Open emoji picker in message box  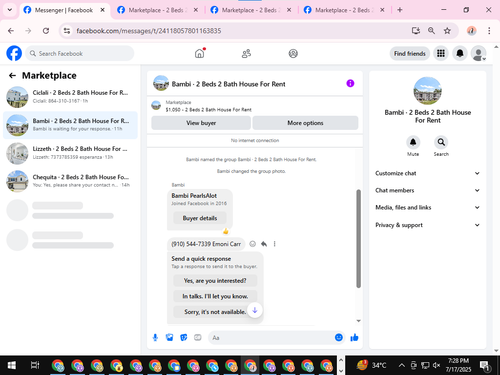click(339, 338)
